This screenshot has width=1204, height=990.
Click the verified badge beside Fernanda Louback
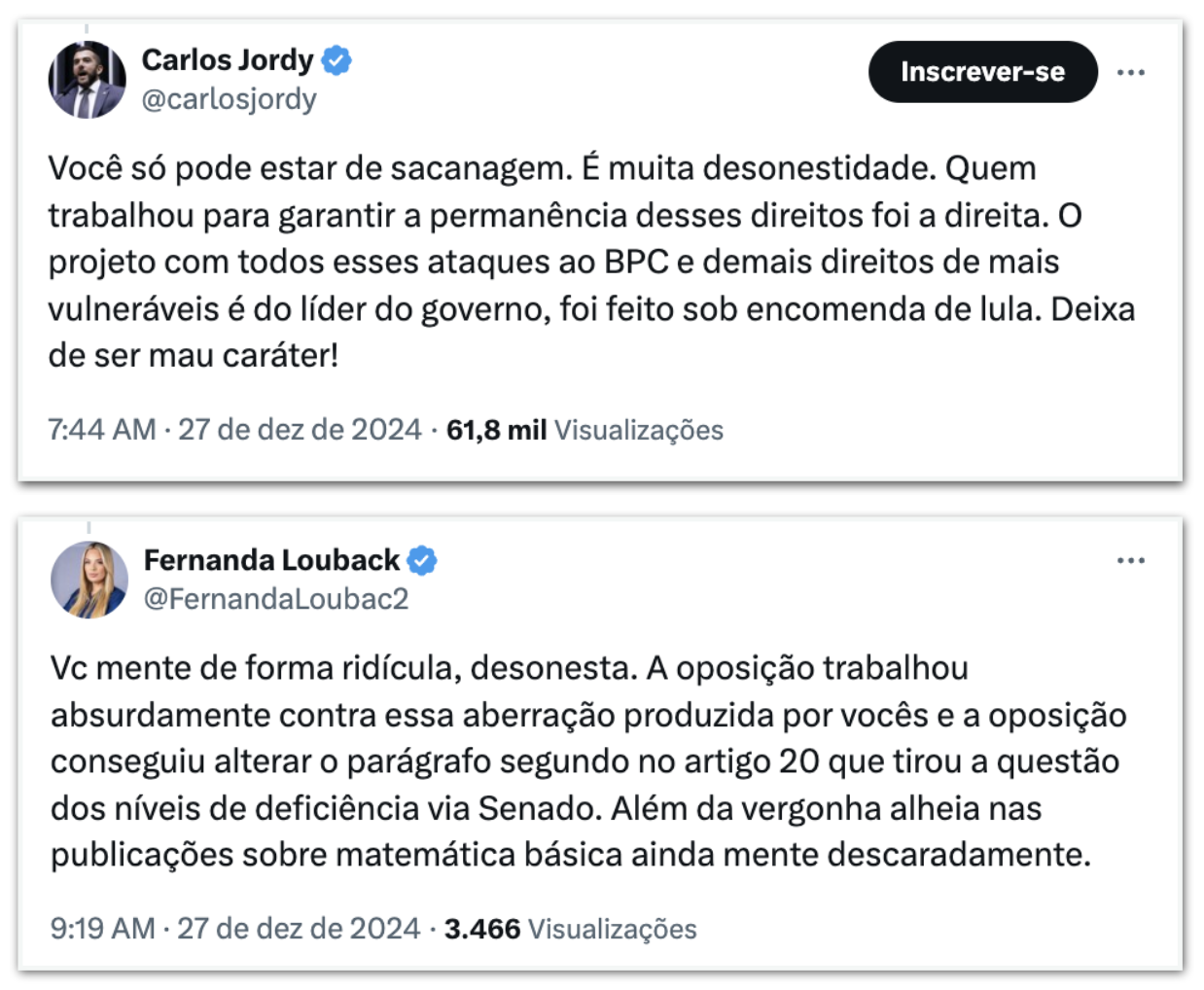tap(422, 560)
